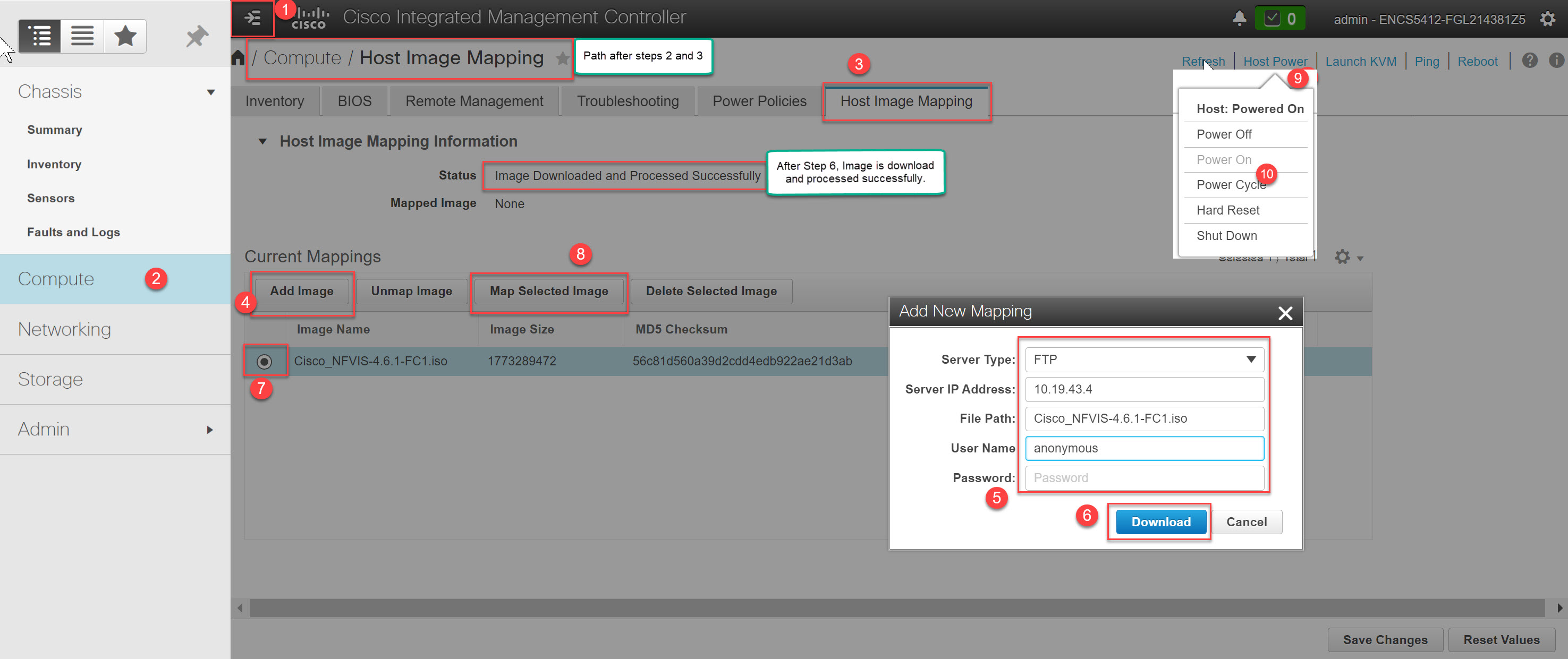1568x659 pixels.
Task: Select the Cisco_NFVIS-4.6.1-FC1.iso radio button
Action: coord(265,361)
